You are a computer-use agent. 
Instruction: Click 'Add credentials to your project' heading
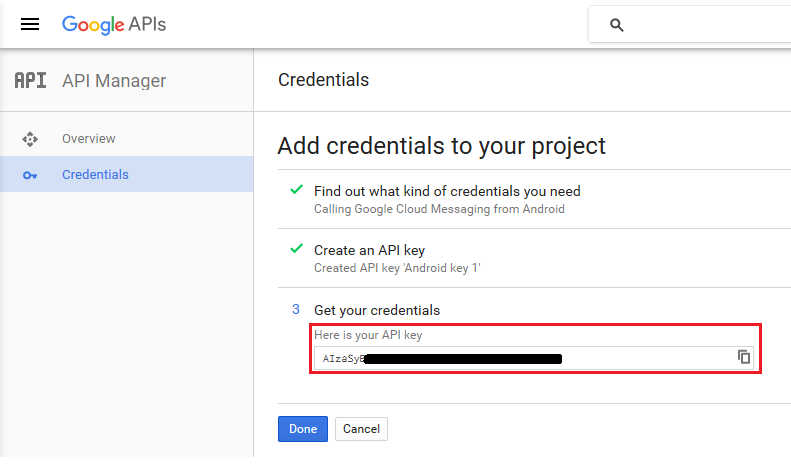(x=441, y=146)
